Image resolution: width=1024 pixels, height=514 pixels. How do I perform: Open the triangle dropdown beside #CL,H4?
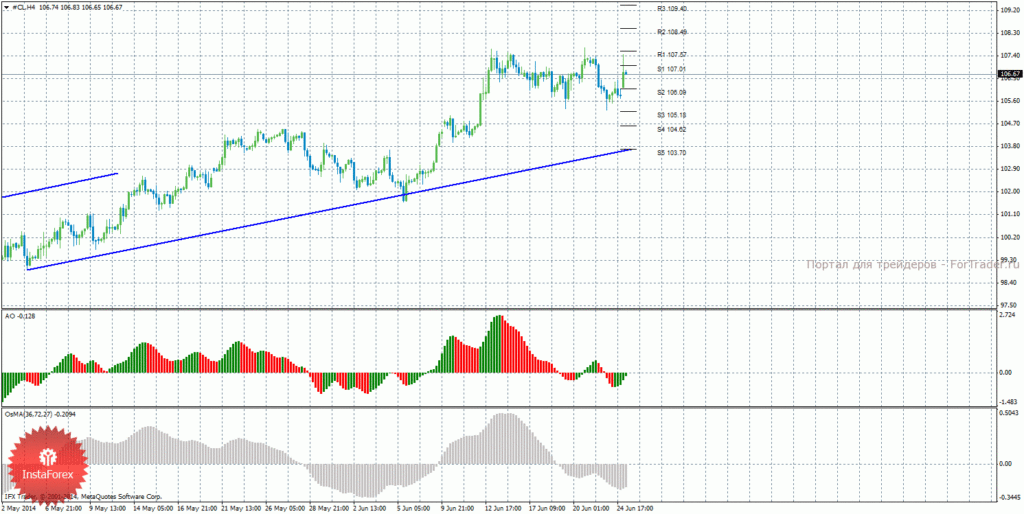coord(7,7)
